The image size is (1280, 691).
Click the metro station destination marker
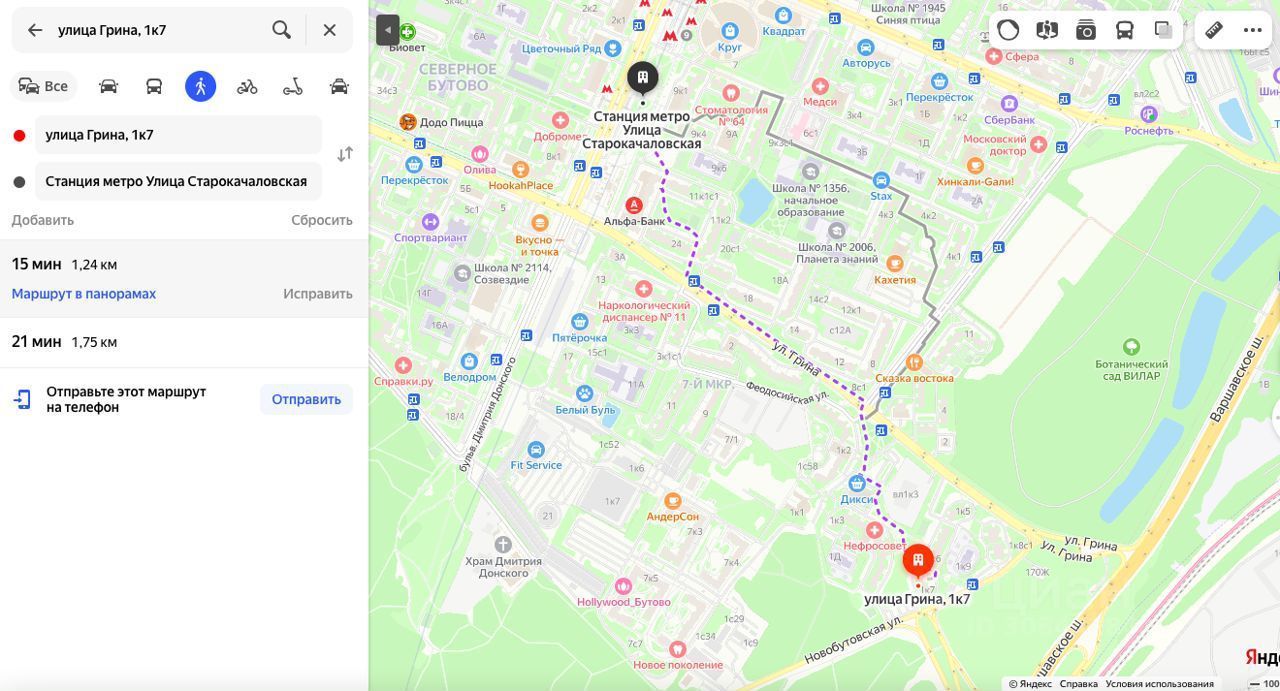point(642,77)
